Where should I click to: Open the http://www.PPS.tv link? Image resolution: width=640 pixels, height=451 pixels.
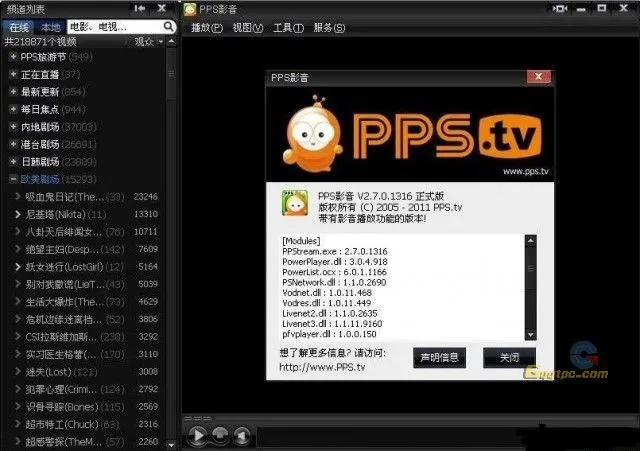tap(322, 367)
